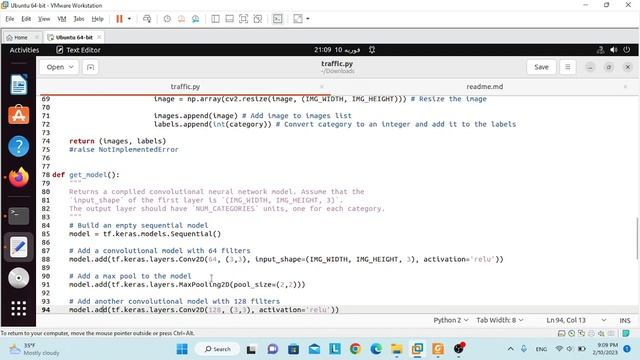Click Activities in the Ubuntu top bar
This screenshot has height=360, width=640.
(24, 50)
